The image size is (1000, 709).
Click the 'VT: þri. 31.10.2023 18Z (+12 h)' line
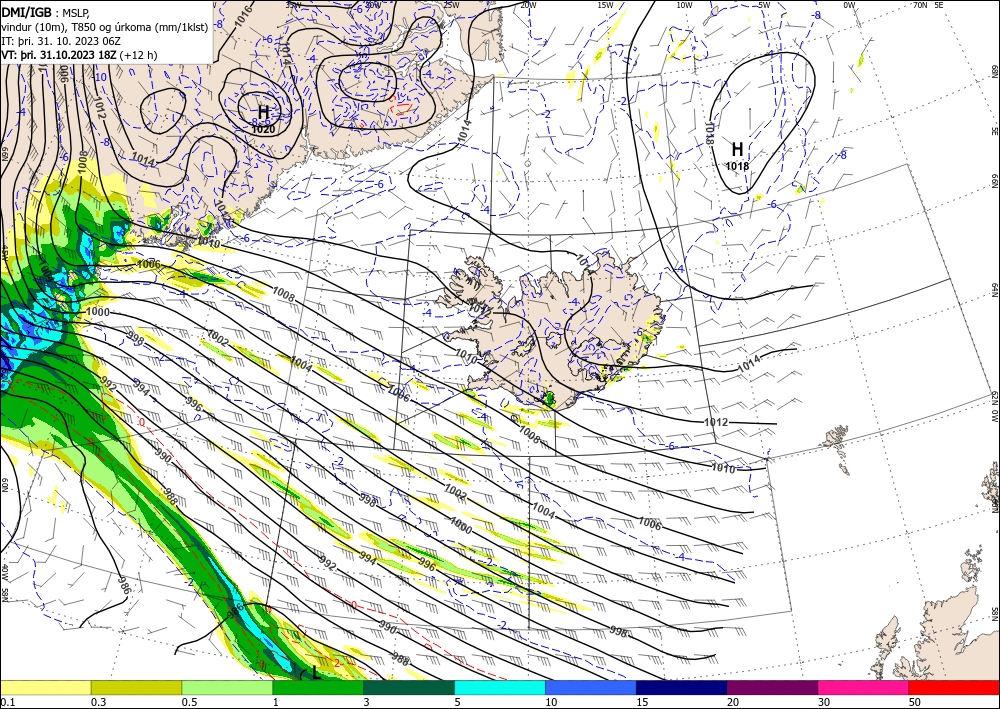click(x=79, y=55)
